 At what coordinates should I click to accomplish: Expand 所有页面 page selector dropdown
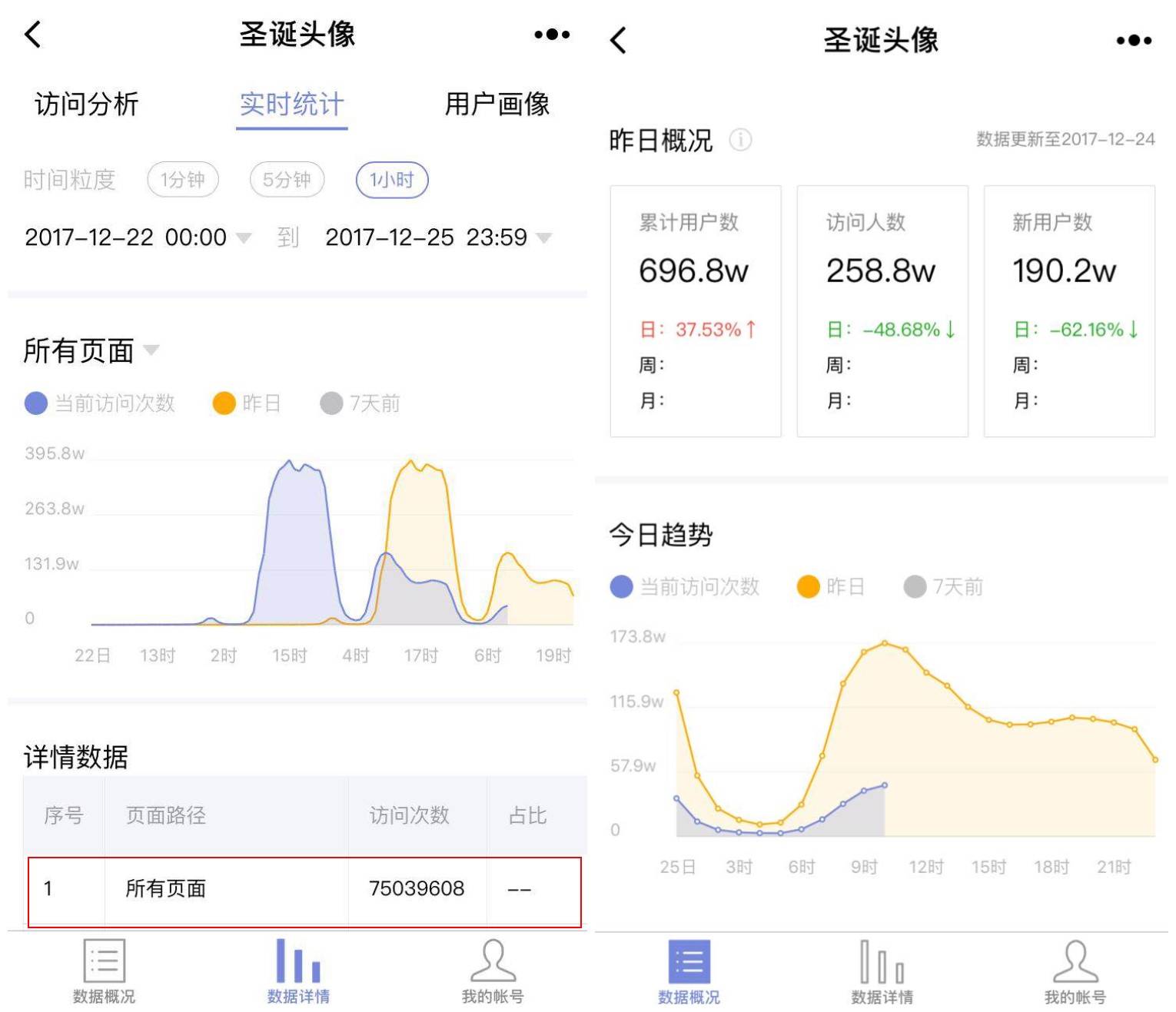tap(91, 350)
